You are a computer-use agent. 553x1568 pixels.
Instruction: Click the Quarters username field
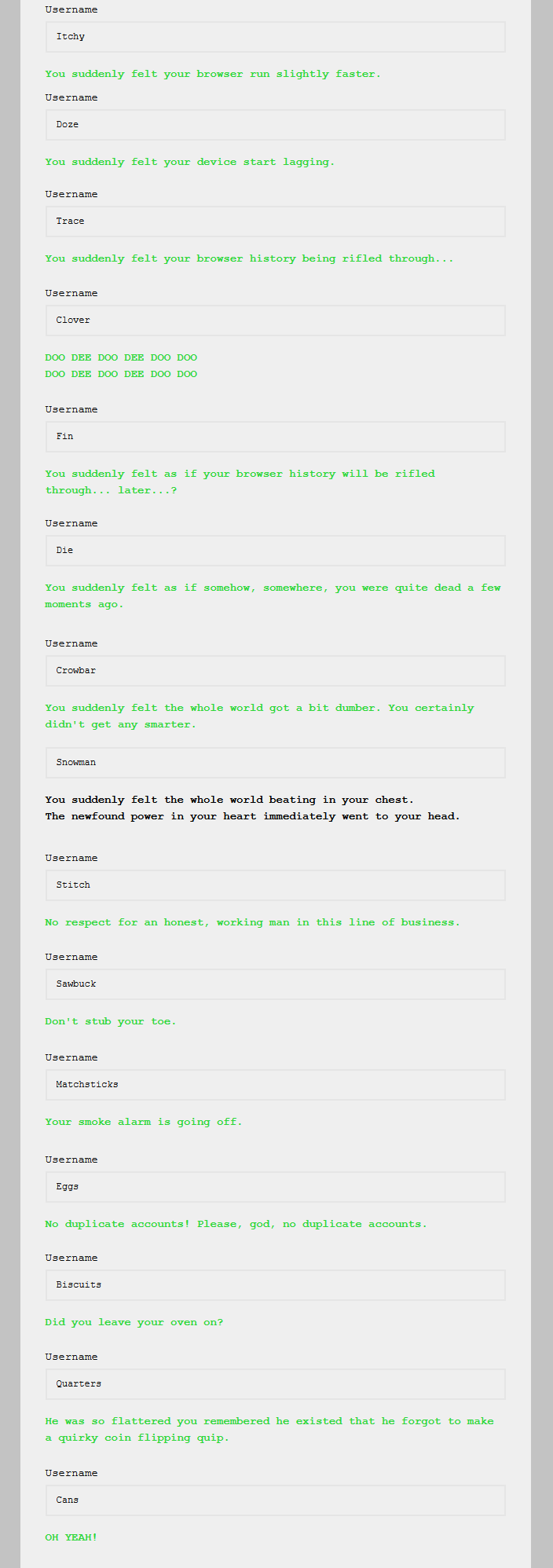[x=275, y=1384]
